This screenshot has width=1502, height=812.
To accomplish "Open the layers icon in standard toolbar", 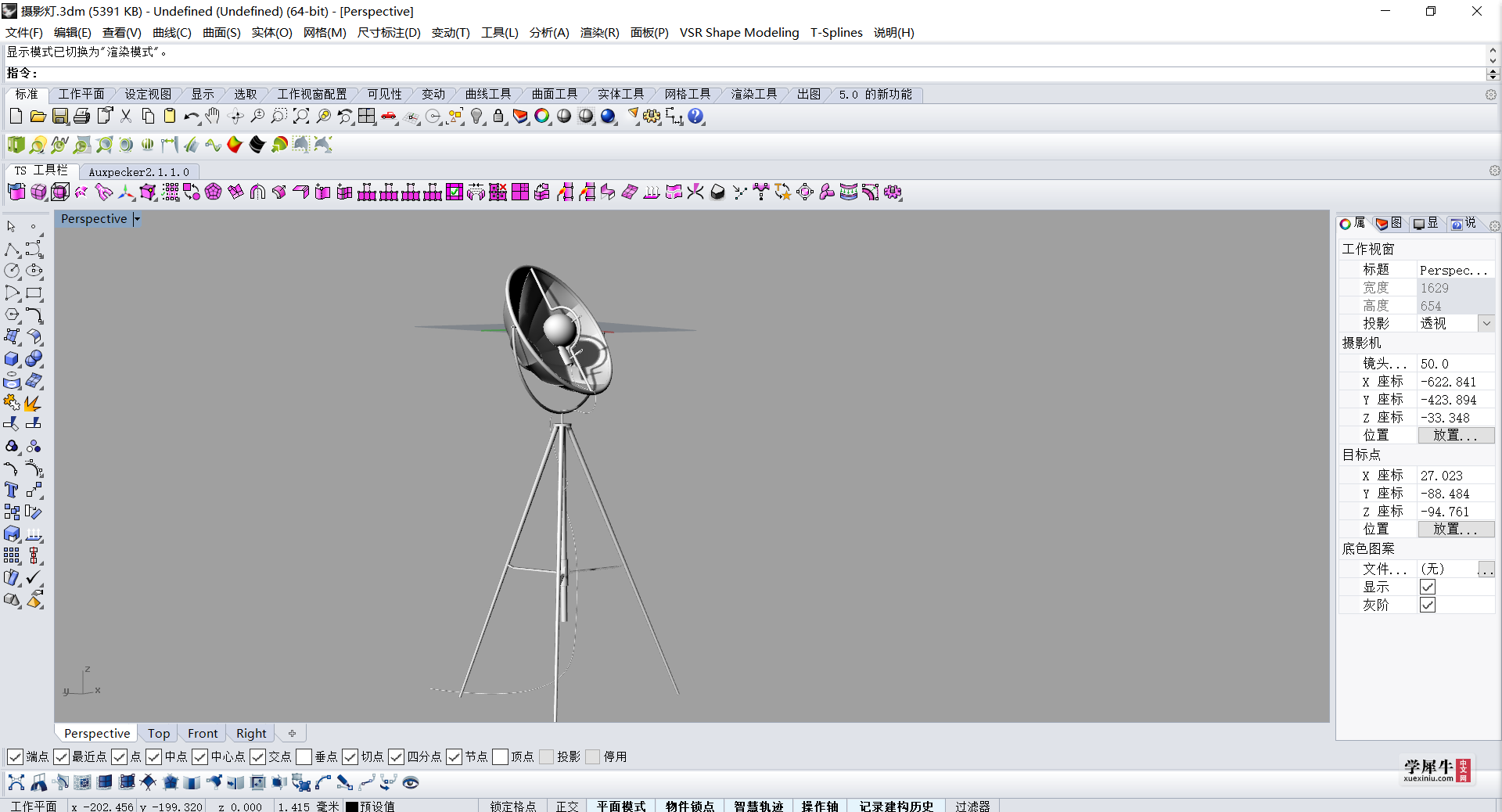I will pos(520,117).
